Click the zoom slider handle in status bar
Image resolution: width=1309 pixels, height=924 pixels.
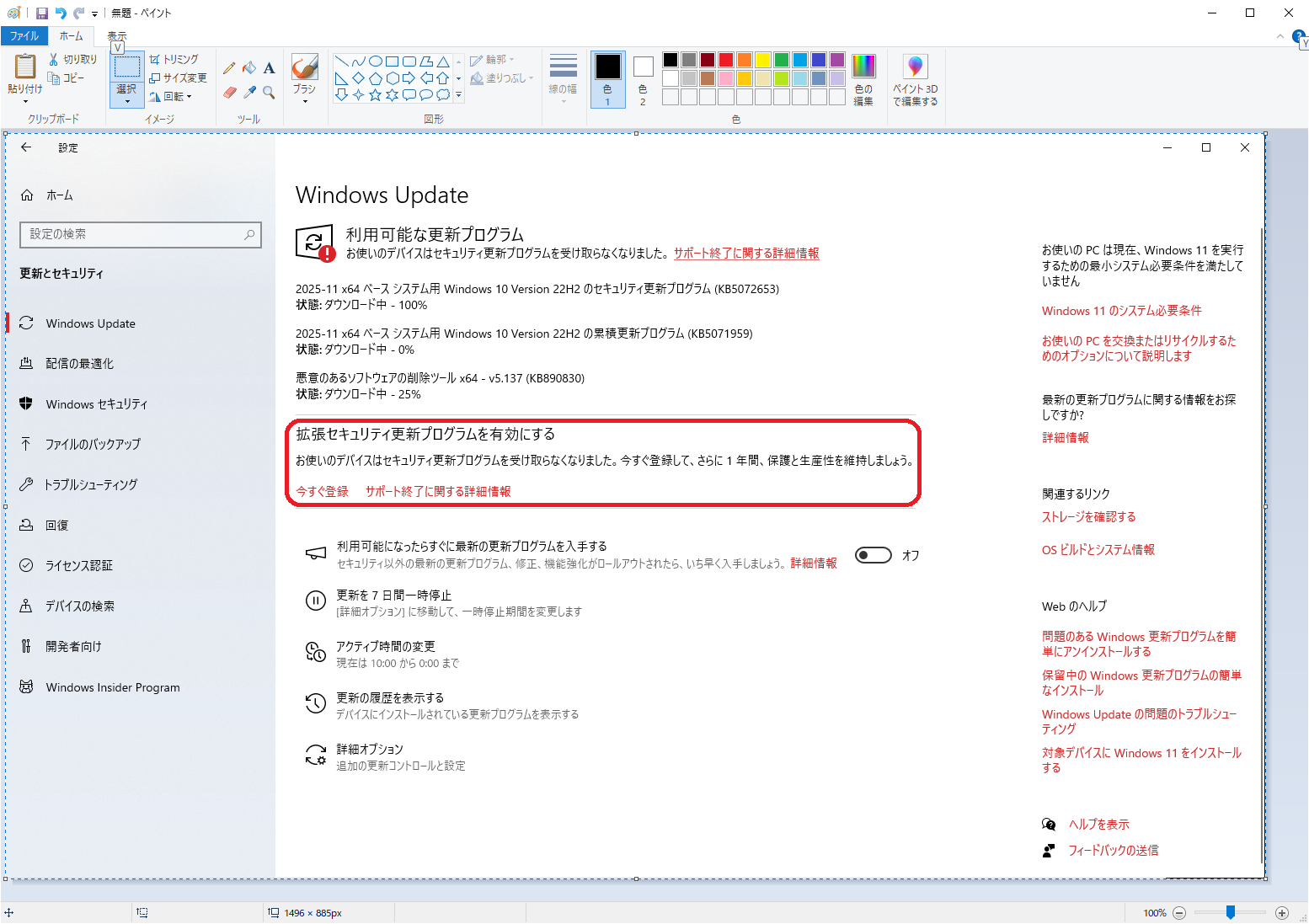1231,912
